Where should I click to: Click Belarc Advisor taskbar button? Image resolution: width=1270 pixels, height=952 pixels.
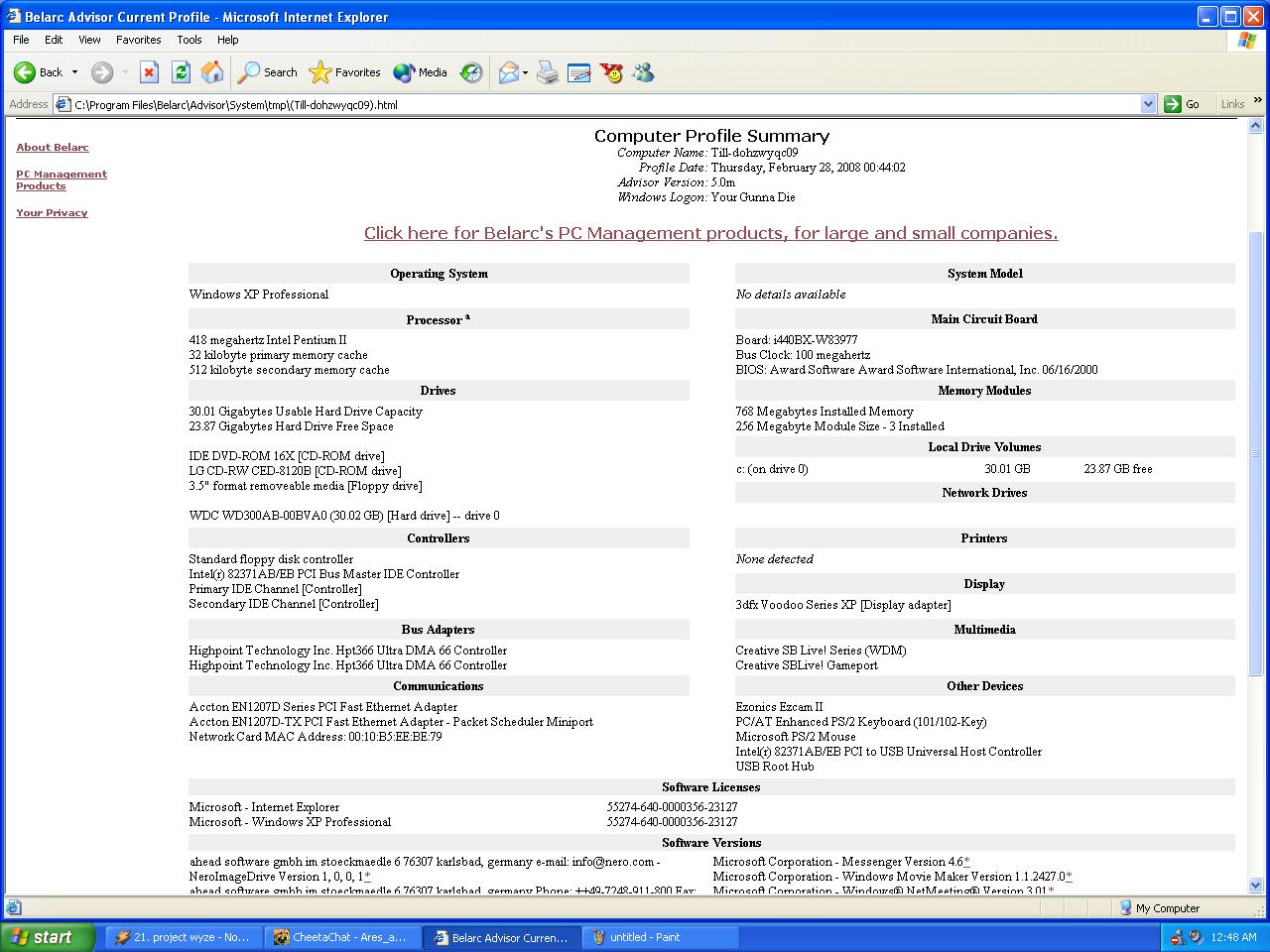click(501, 937)
